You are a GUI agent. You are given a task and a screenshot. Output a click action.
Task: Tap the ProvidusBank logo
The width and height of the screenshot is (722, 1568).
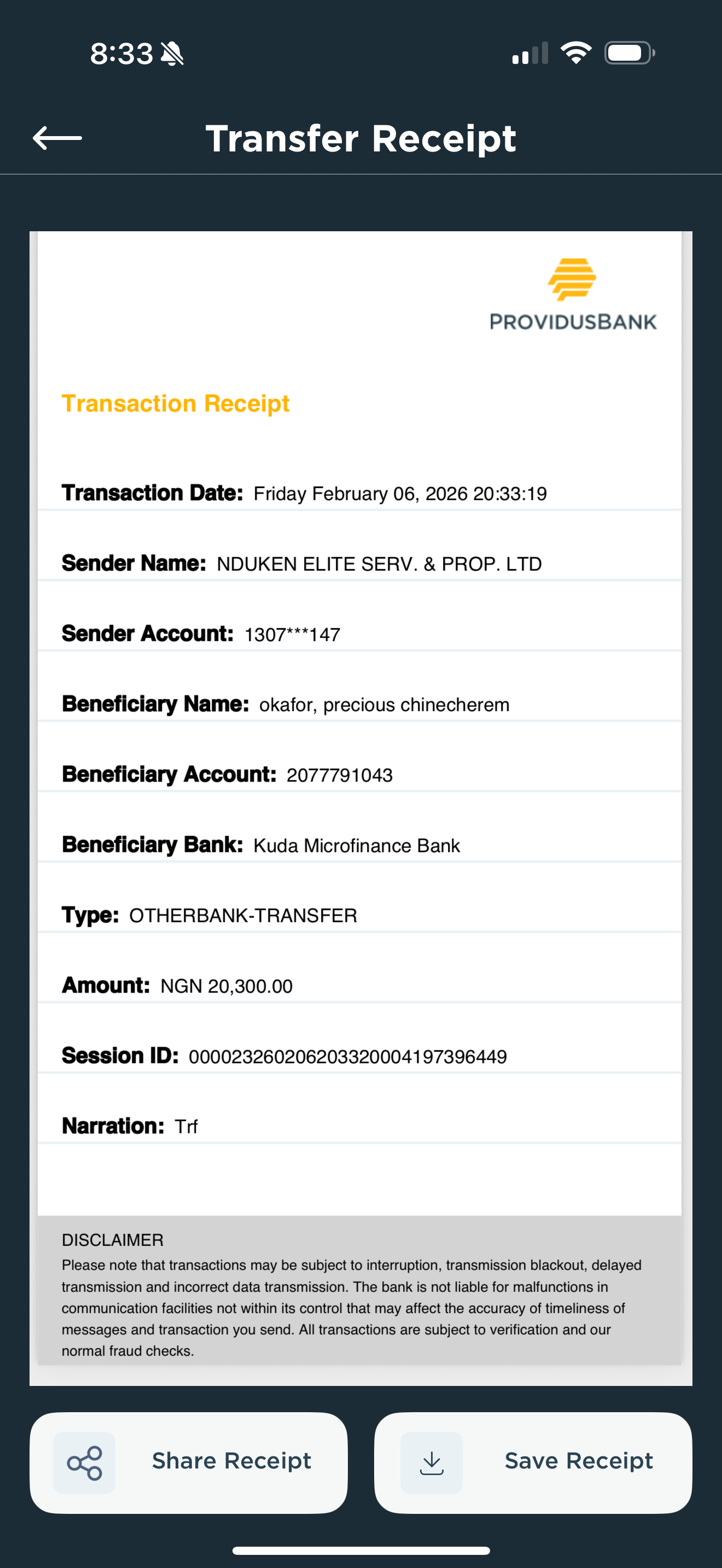click(573, 295)
